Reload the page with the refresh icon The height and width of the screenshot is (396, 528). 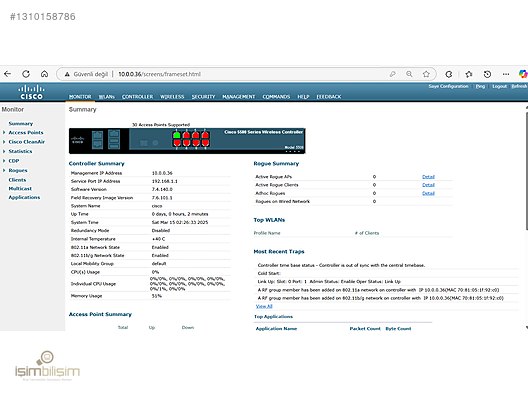[26, 74]
